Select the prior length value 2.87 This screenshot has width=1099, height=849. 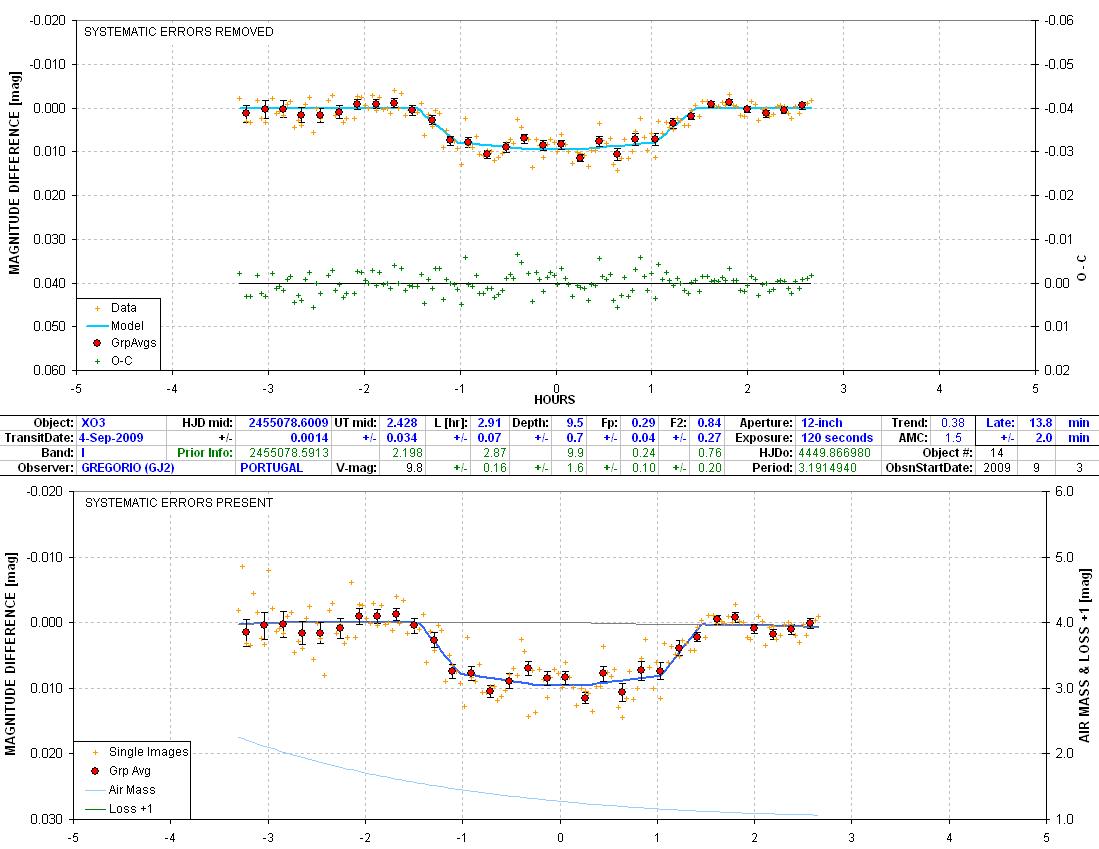pyautogui.click(x=494, y=452)
